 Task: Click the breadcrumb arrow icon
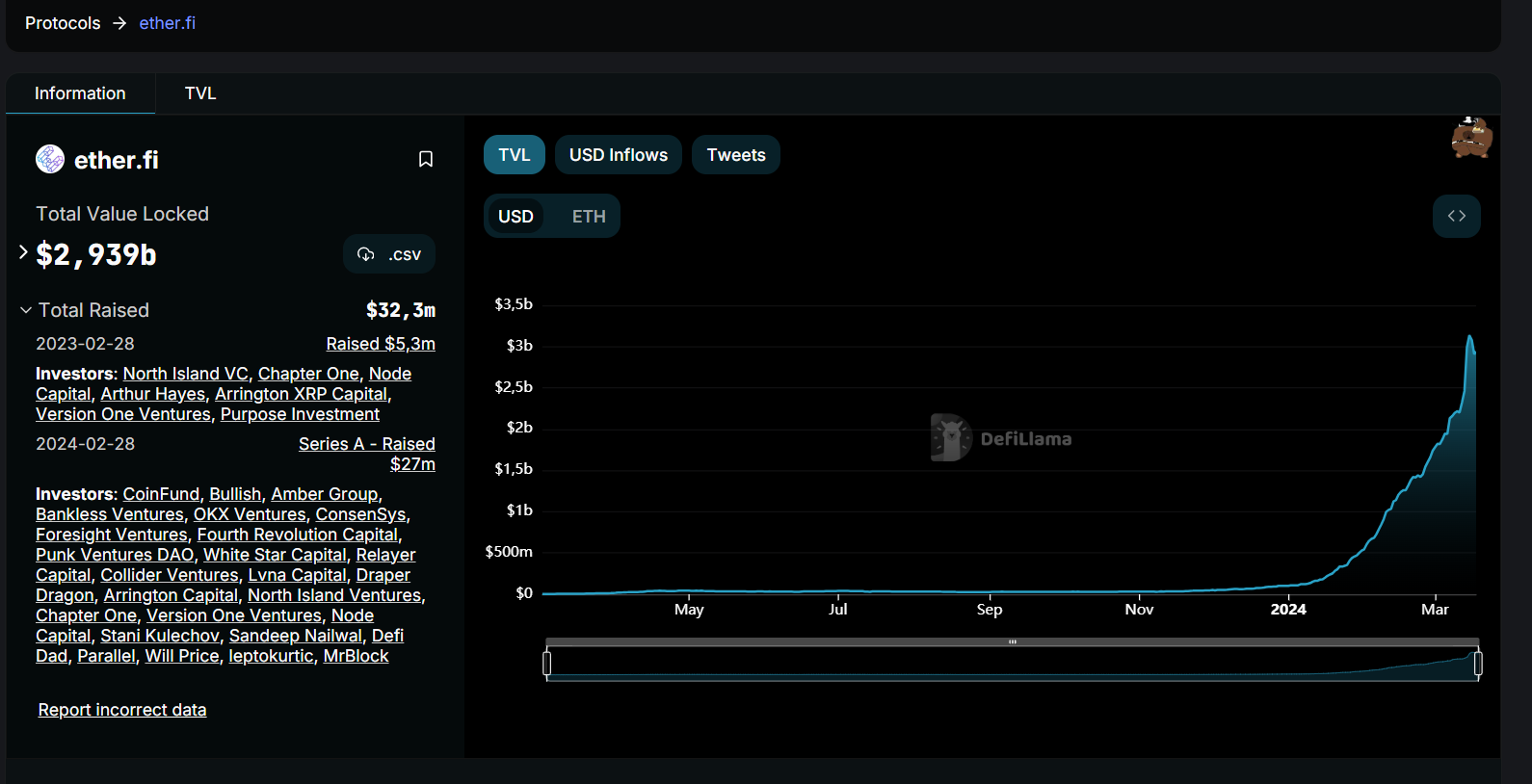pos(119,23)
